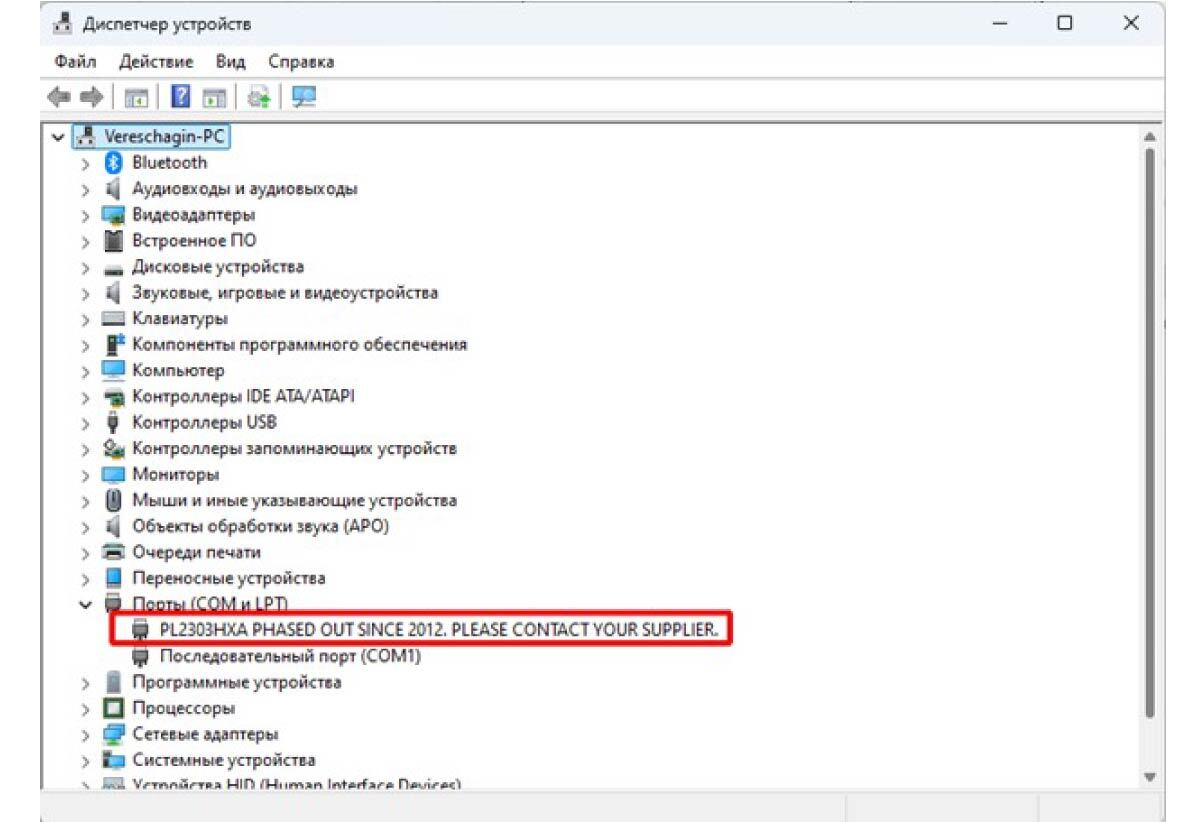
Task: Click the Bluetooth category icon
Action: (114, 163)
